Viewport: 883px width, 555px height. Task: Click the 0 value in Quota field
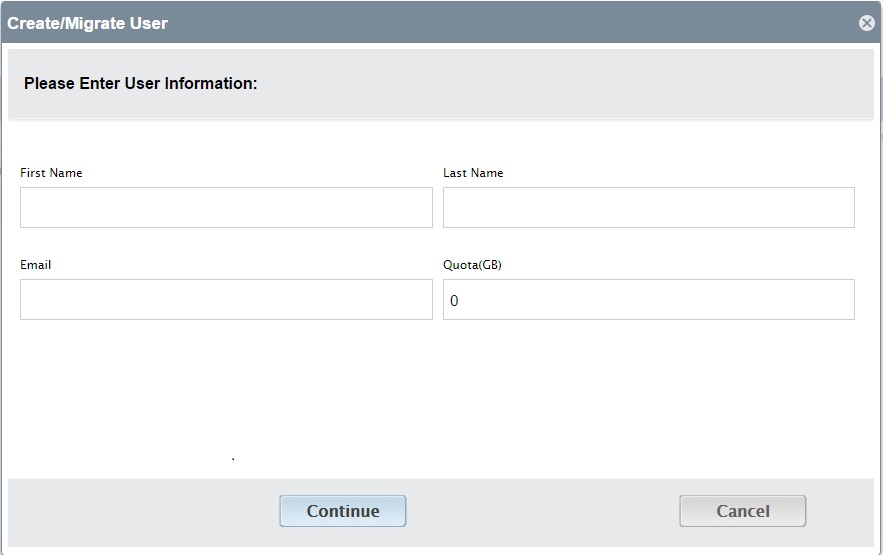[x=454, y=301]
